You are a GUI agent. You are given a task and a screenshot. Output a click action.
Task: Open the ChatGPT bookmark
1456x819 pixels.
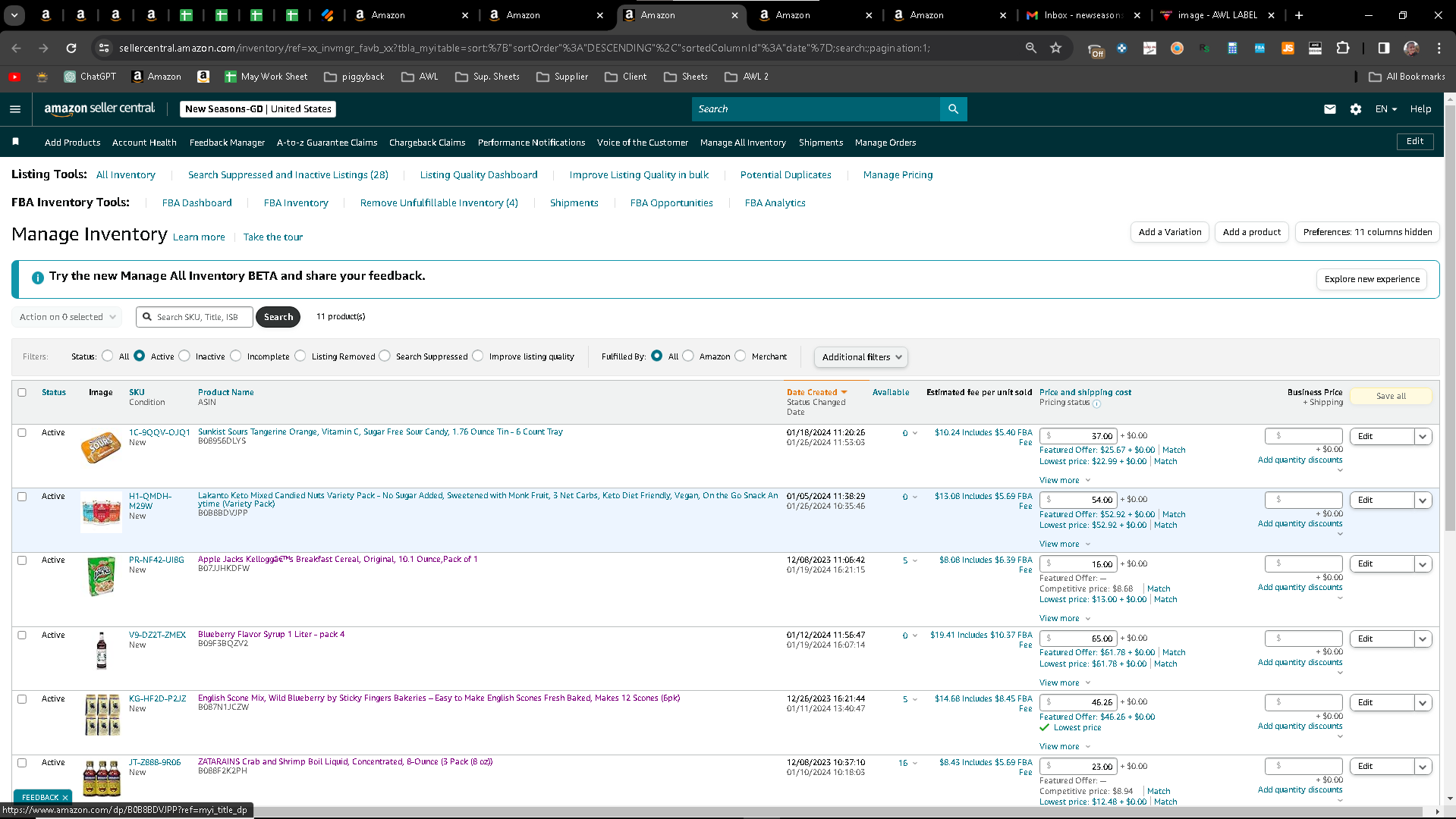point(90,77)
